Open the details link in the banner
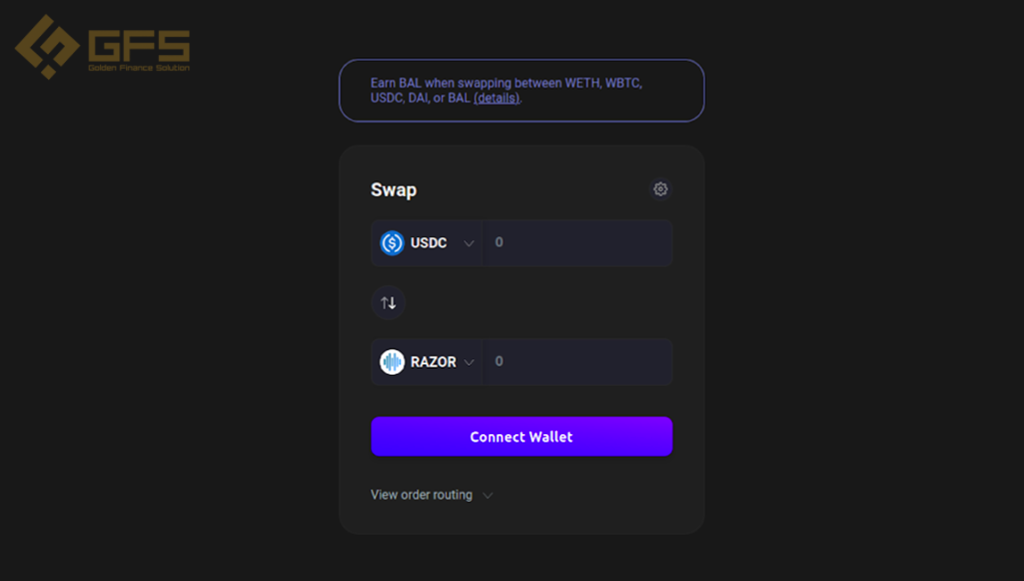Viewport: 1024px width, 581px height. pyautogui.click(x=497, y=99)
